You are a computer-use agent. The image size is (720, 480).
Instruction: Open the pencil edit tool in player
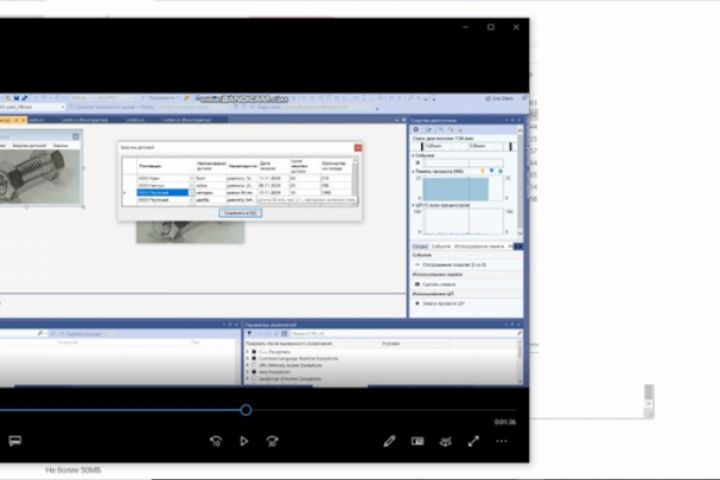tap(389, 441)
